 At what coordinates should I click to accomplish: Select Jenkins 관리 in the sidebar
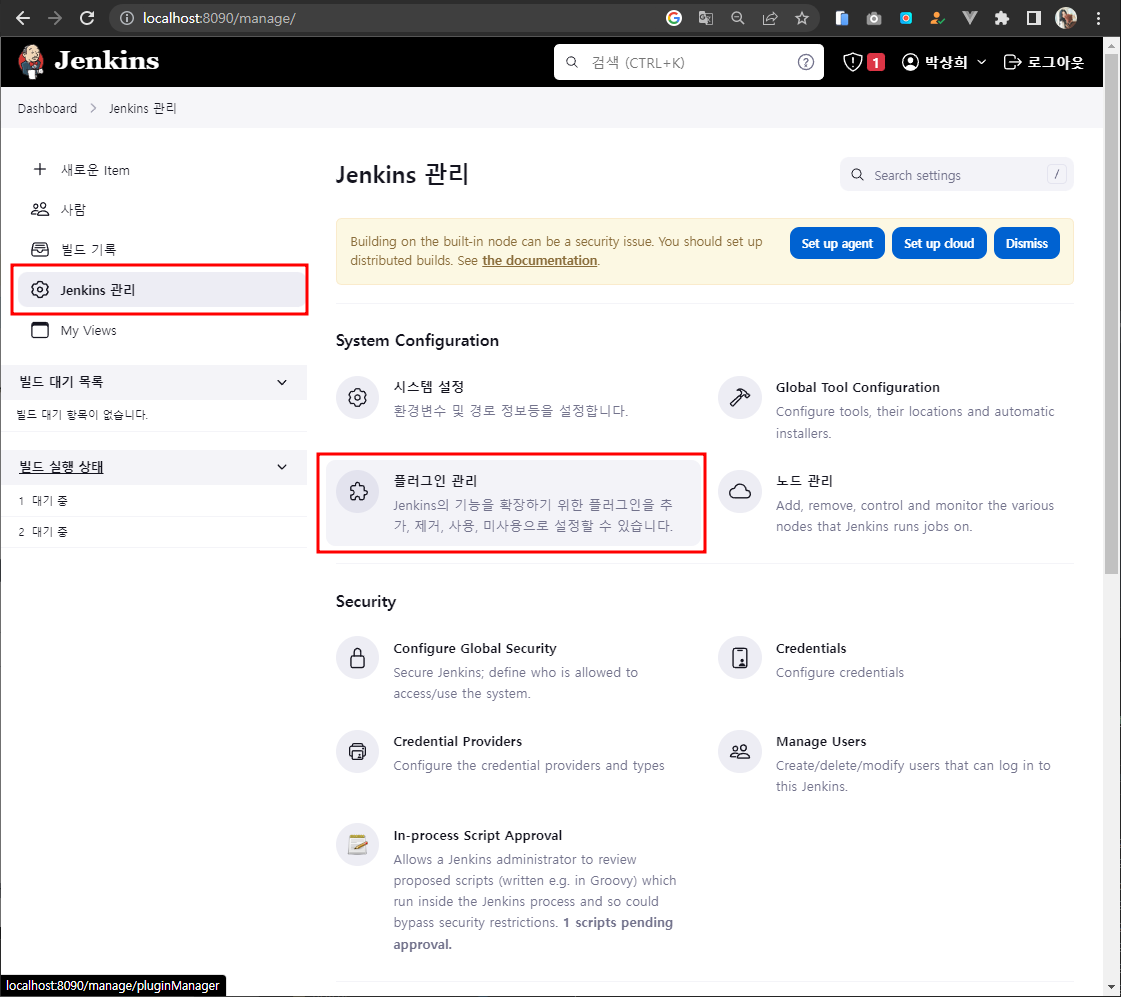(161, 289)
